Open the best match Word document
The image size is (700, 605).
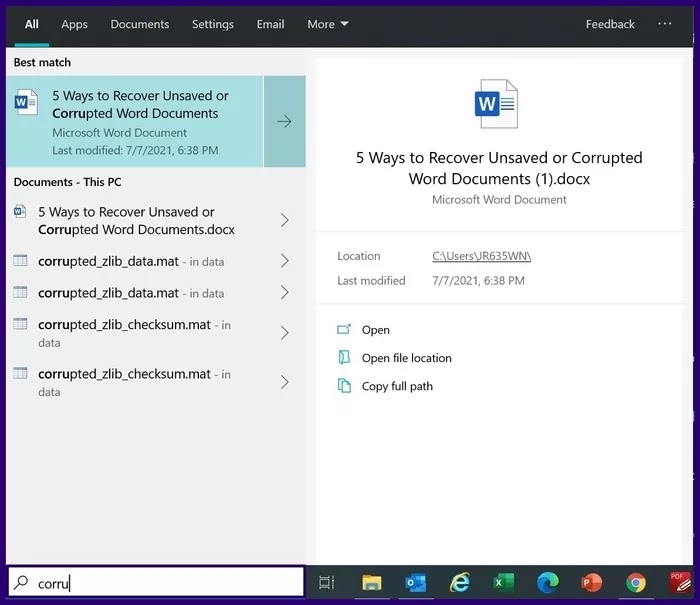pyautogui.click(x=135, y=121)
